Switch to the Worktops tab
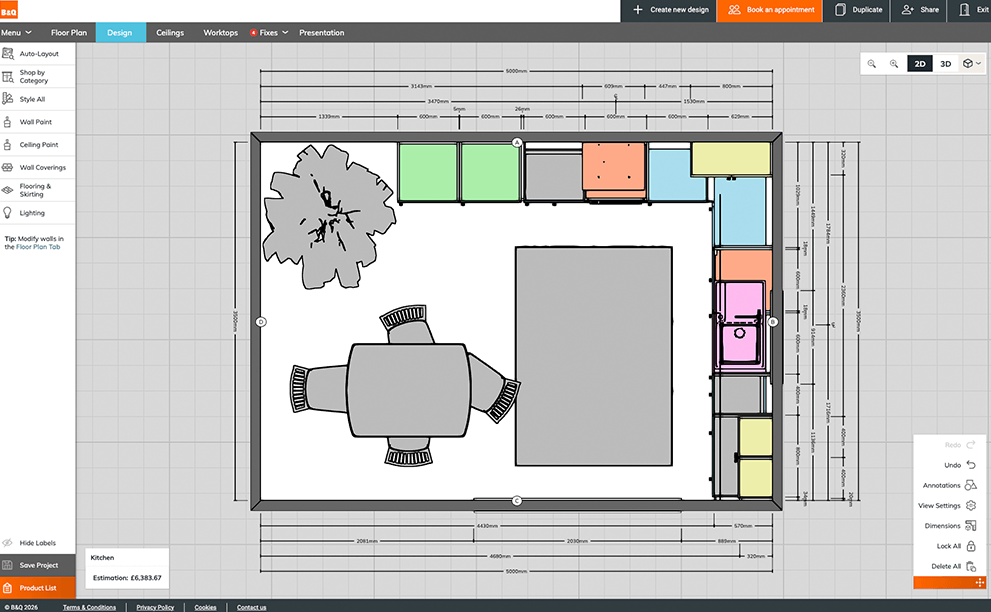Screen dimensions: 991x612 tap(220, 32)
